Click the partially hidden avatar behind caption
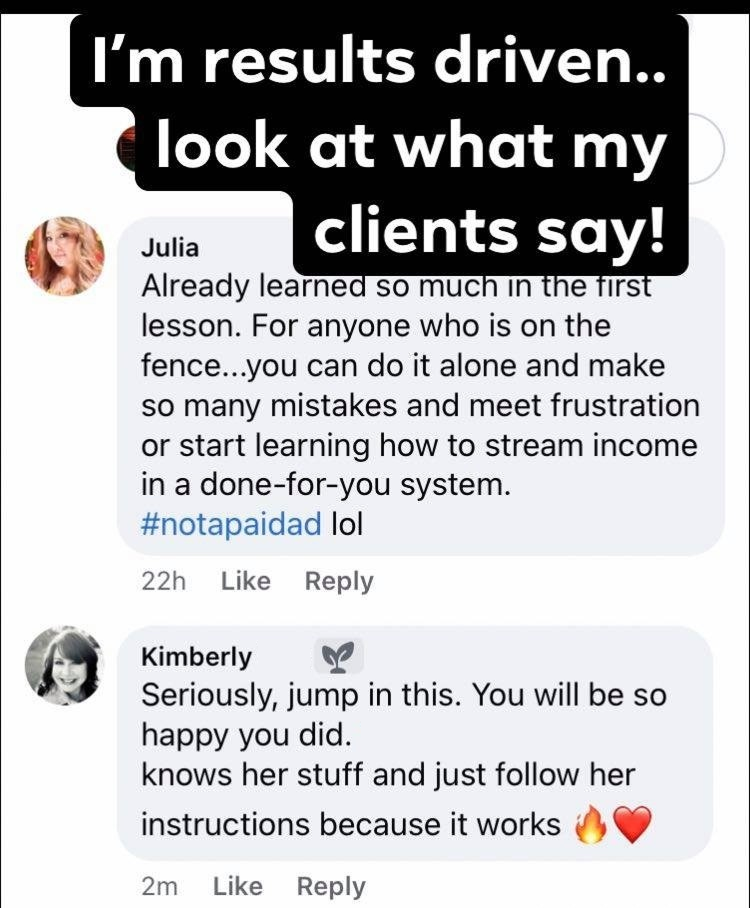Screen dimensions: 750x908 tap(126, 148)
